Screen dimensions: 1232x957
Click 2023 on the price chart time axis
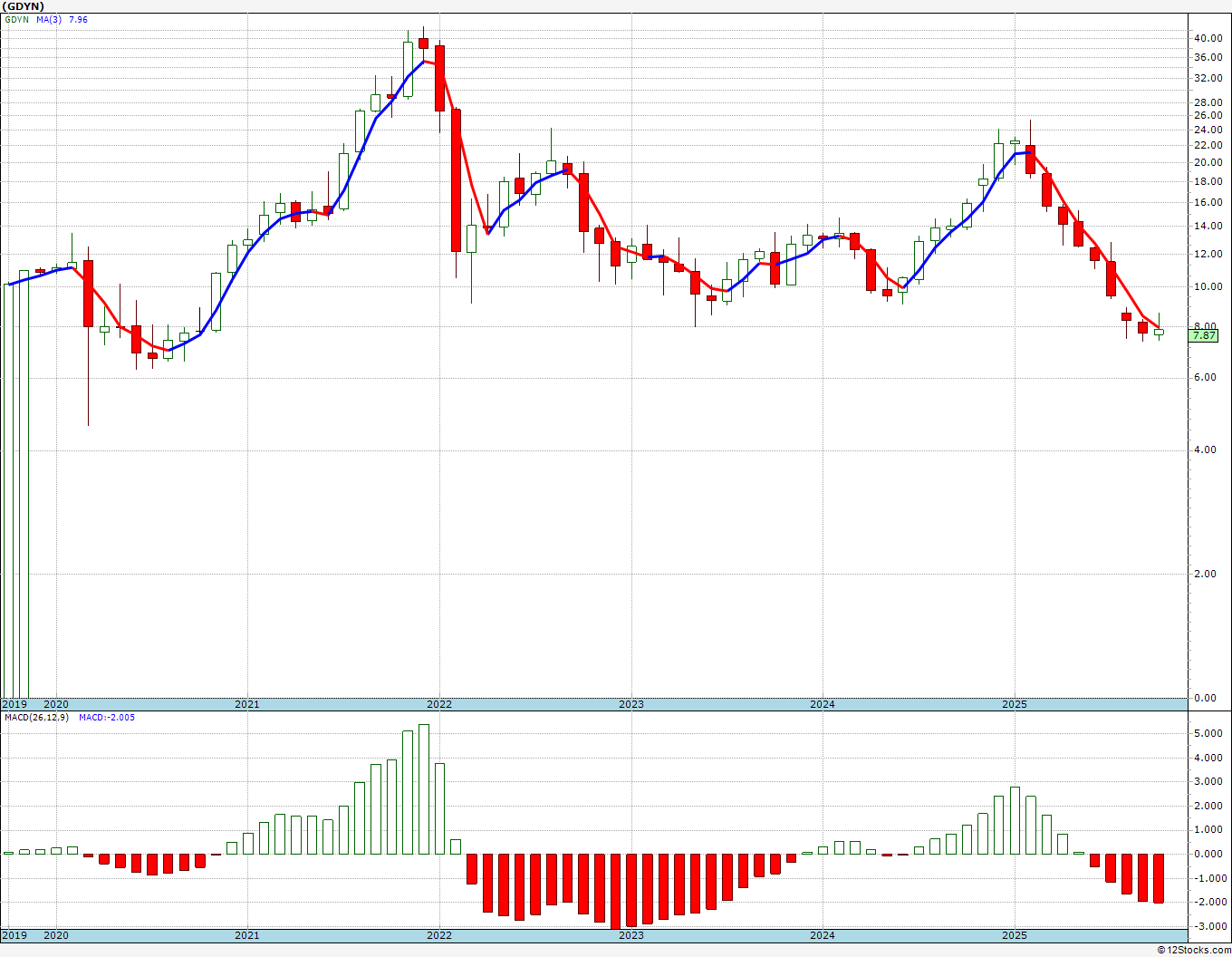tap(631, 704)
